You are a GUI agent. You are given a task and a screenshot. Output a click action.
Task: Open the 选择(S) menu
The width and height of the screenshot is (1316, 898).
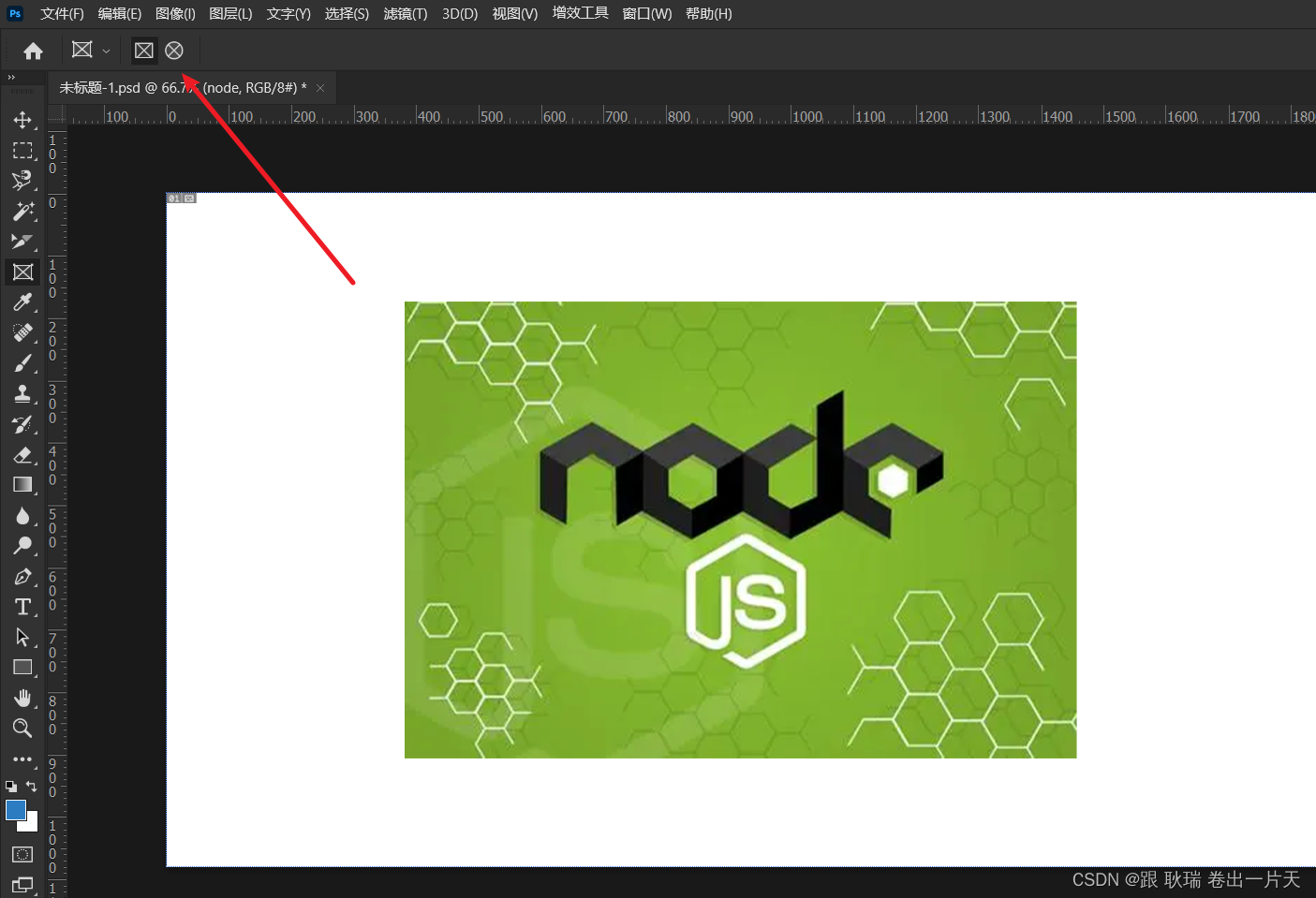pos(347,13)
